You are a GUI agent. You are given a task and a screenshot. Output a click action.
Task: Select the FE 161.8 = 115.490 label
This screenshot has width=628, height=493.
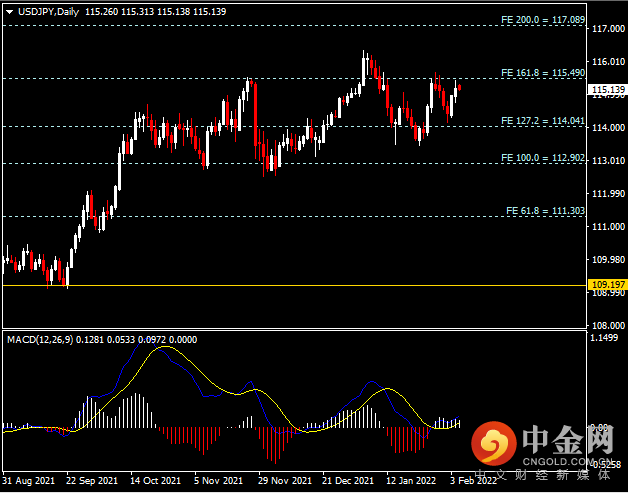543,73
